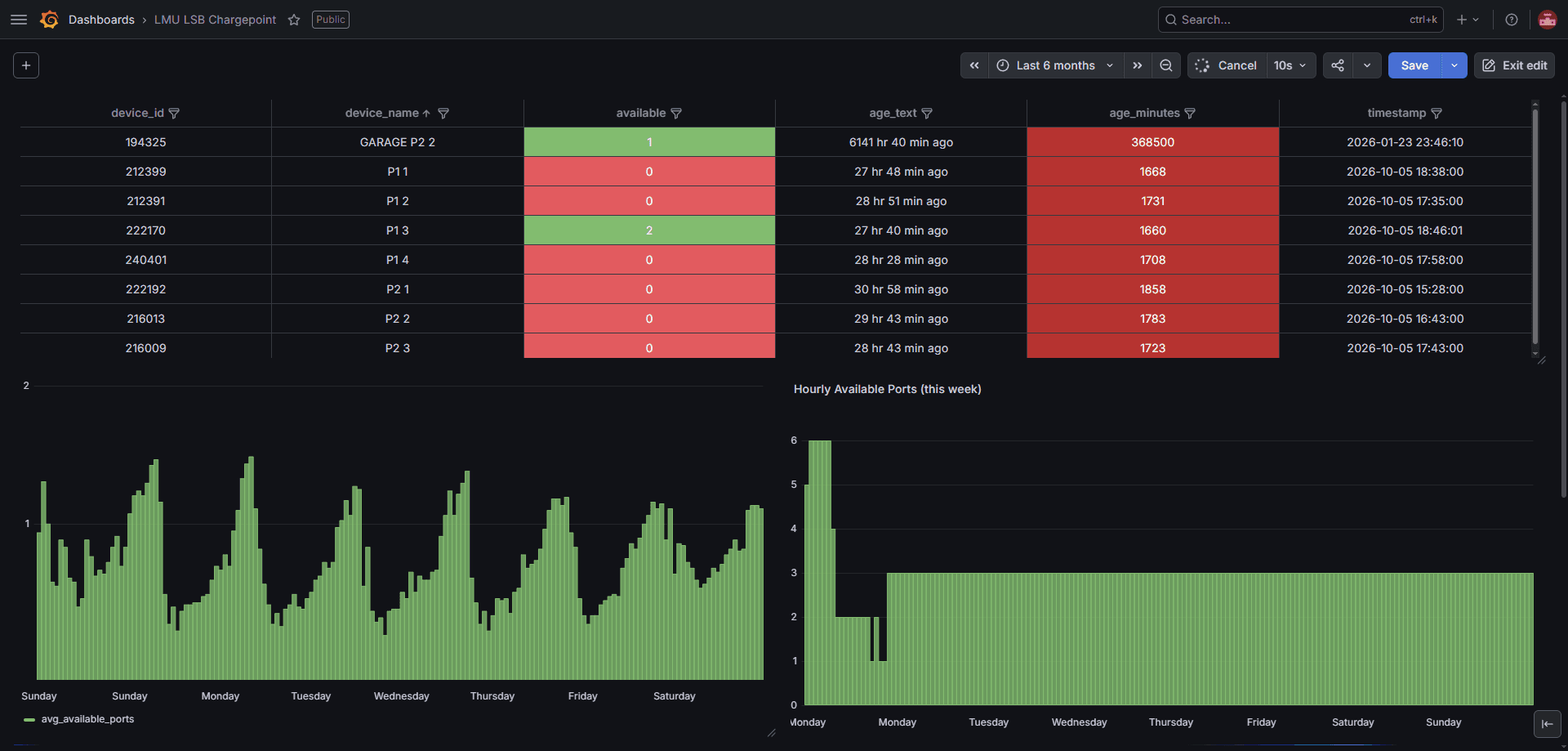Viewport: 1568px width, 751px height.
Task: Open the help question mark icon
Action: 1512,20
